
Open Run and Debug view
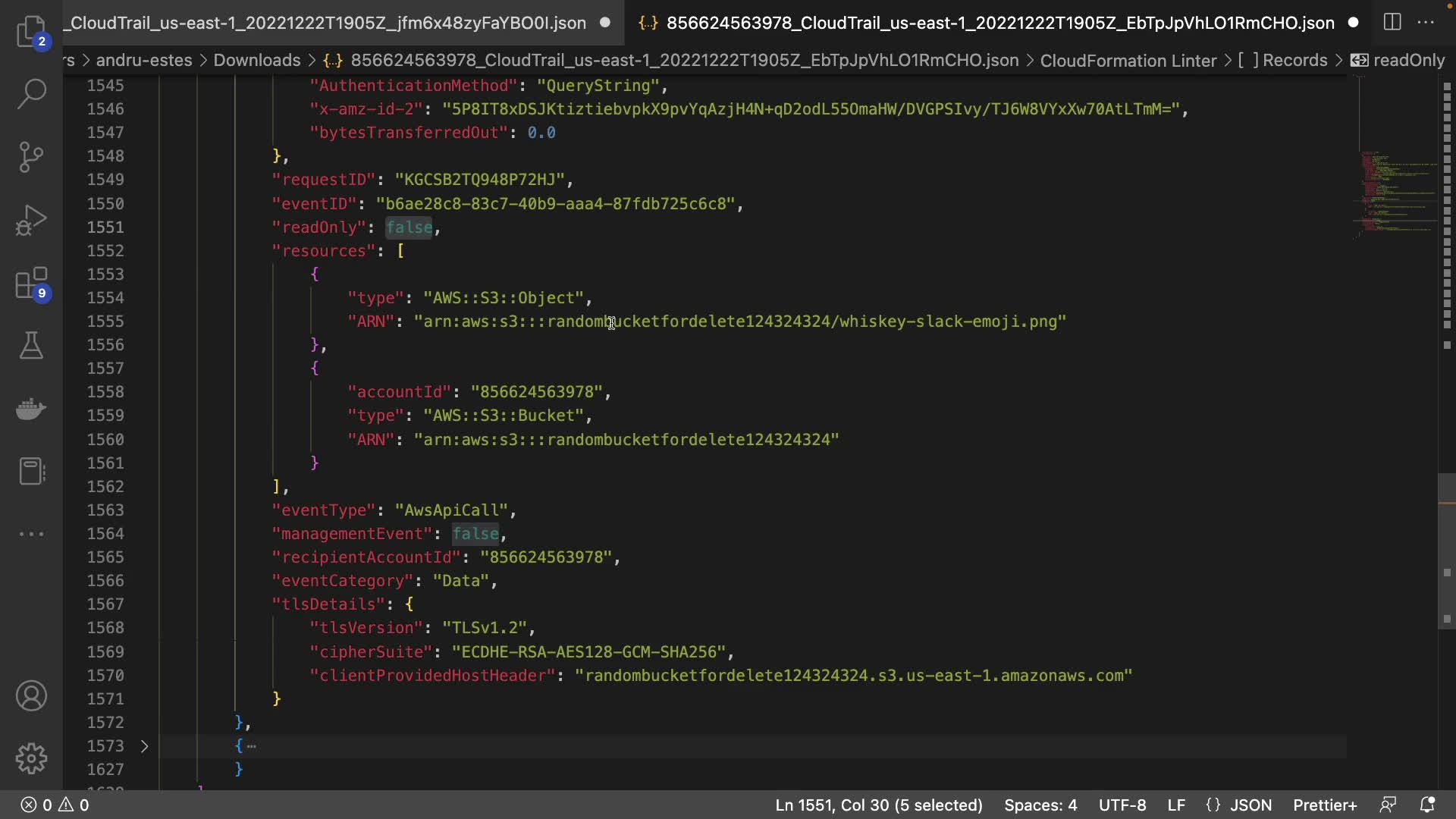pos(31,220)
